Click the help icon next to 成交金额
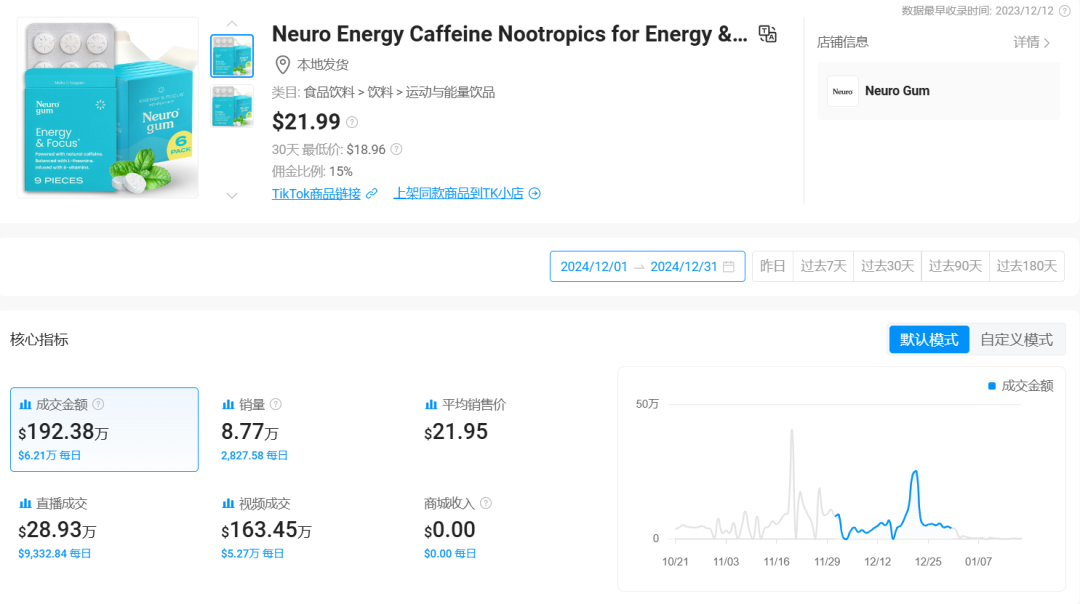Viewport: 1080px width, 604px height. (98, 405)
